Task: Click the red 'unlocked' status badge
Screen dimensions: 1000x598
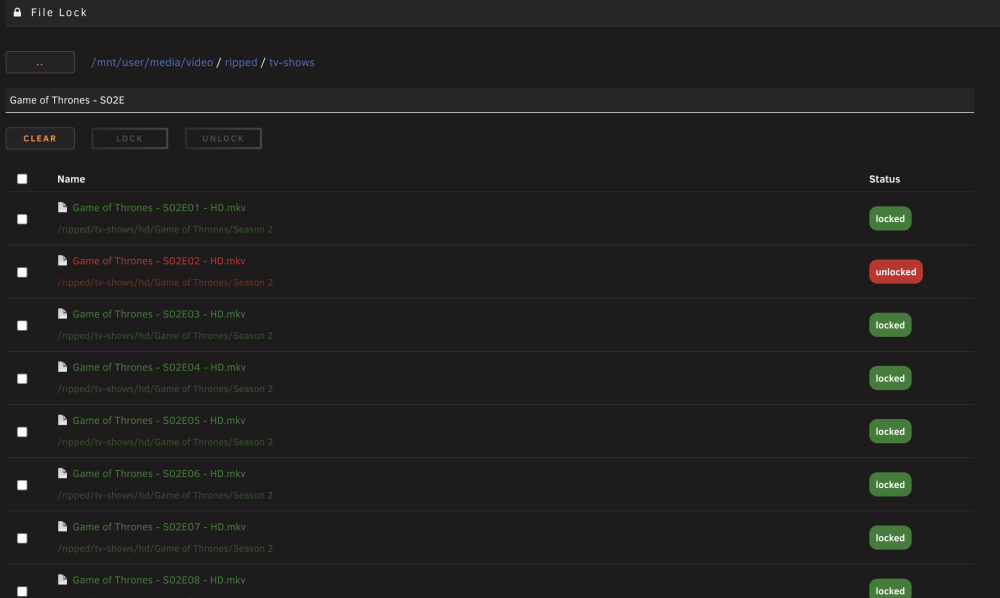Action: 895,272
